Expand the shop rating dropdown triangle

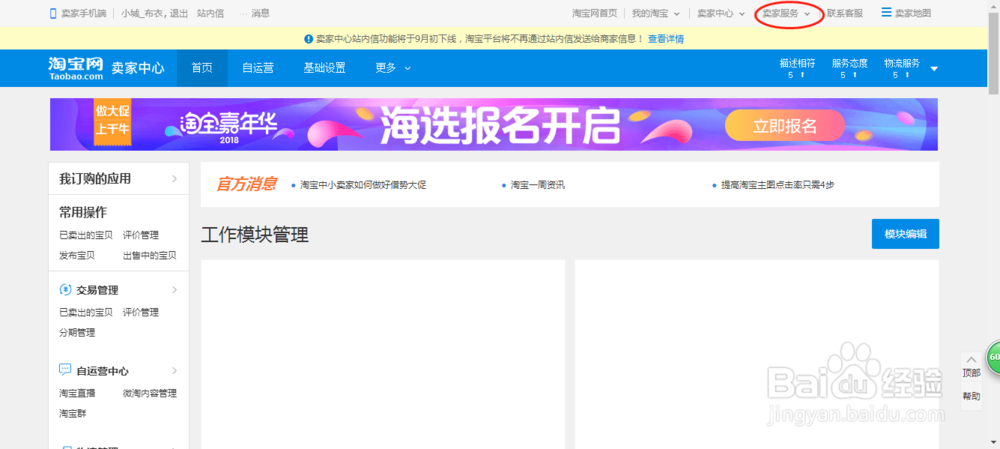click(x=934, y=69)
